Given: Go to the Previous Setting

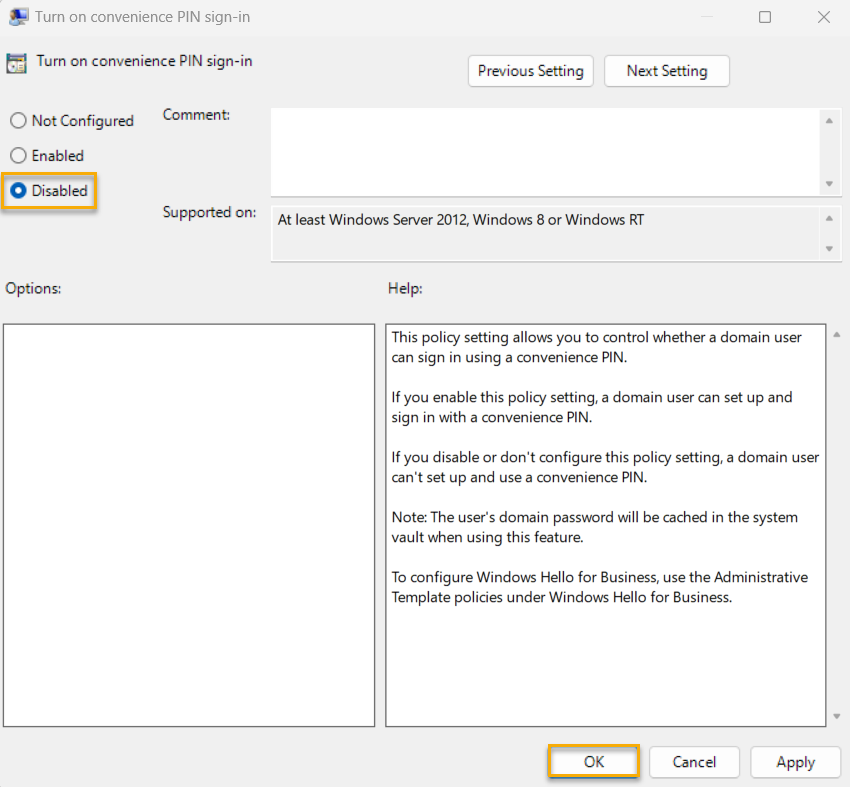Looking at the screenshot, I should pyautogui.click(x=530, y=71).
